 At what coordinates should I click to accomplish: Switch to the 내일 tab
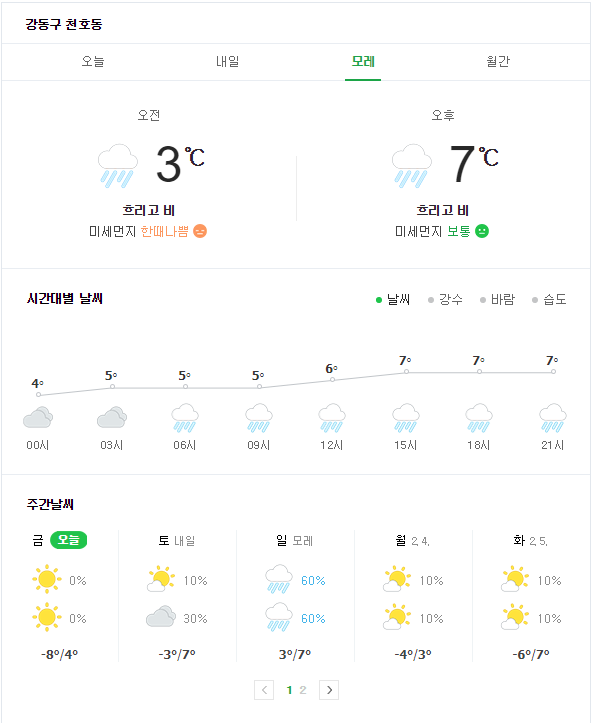[x=228, y=61]
